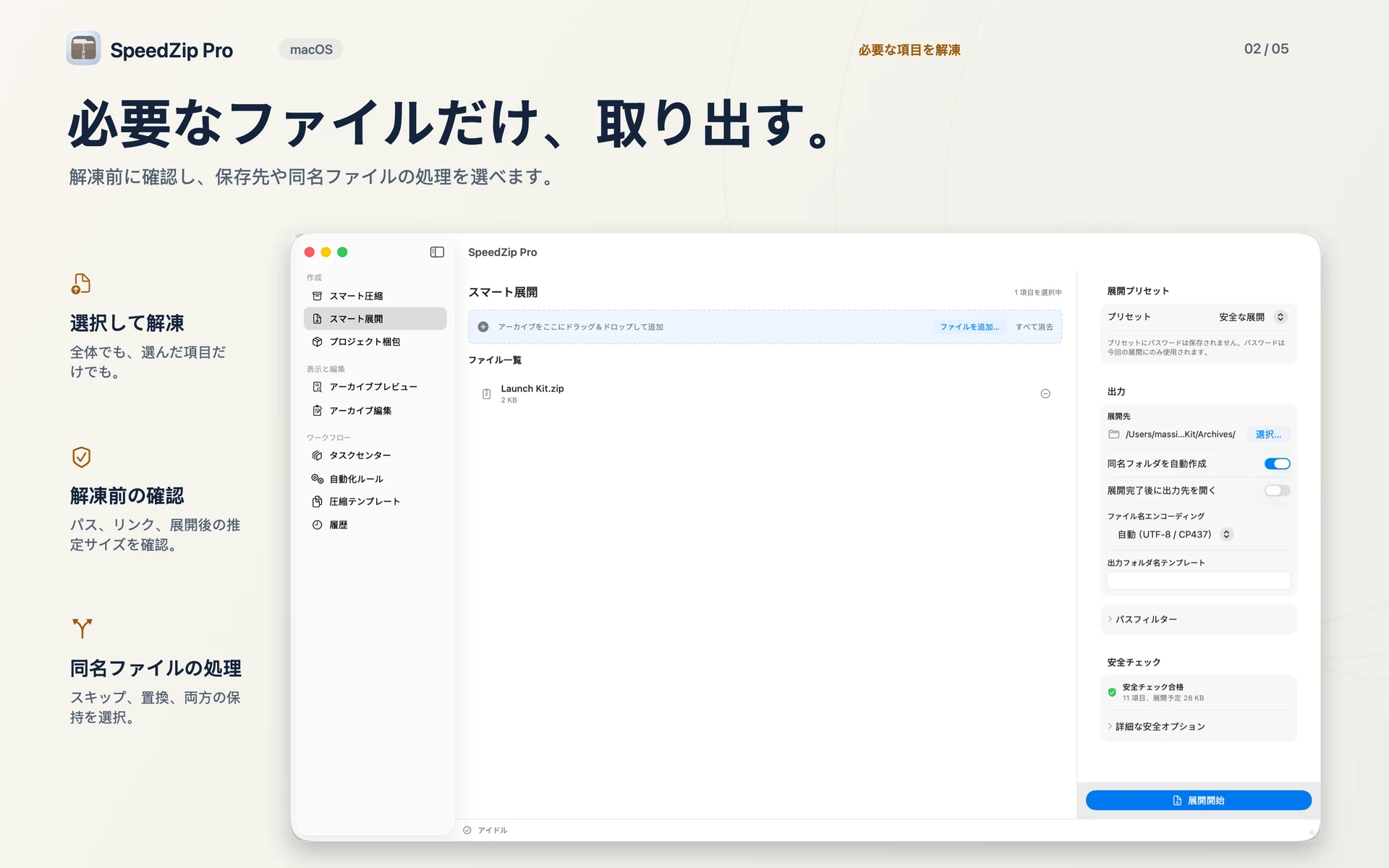Enable 展開完了後に出力先を開く switch
The height and width of the screenshot is (868, 1389).
1277,490
